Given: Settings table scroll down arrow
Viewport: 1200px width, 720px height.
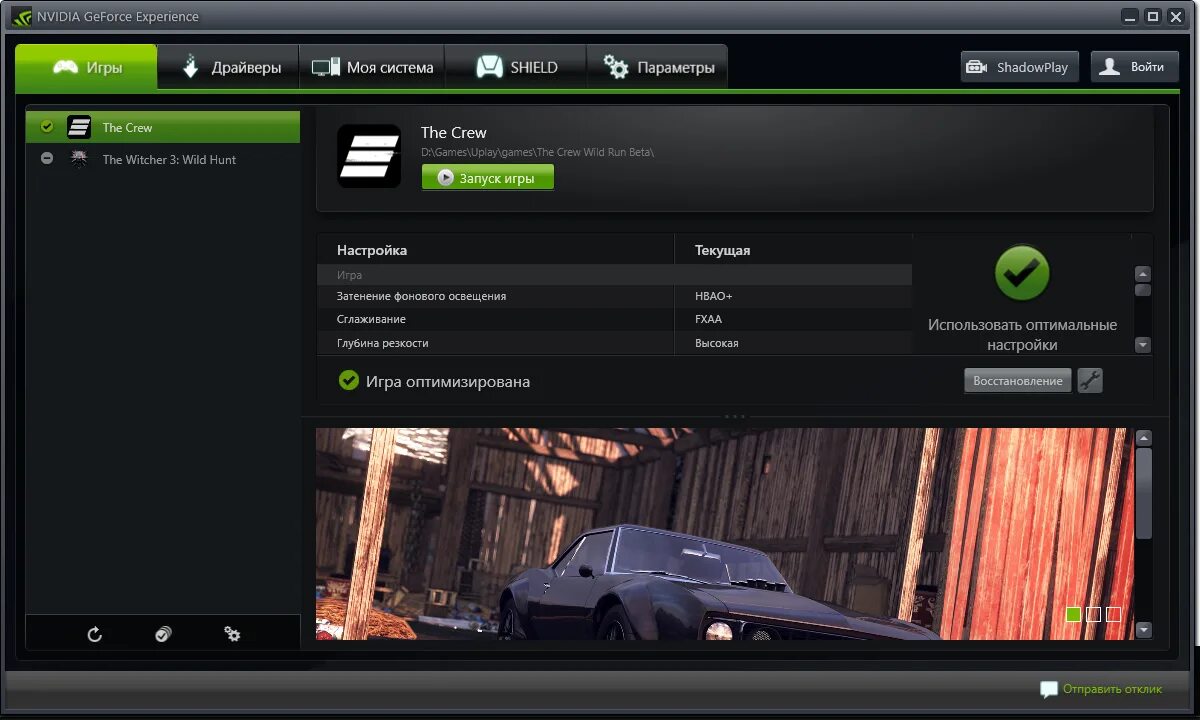Looking at the screenshot, I should pyautogui.click(x=1143, y=345).
